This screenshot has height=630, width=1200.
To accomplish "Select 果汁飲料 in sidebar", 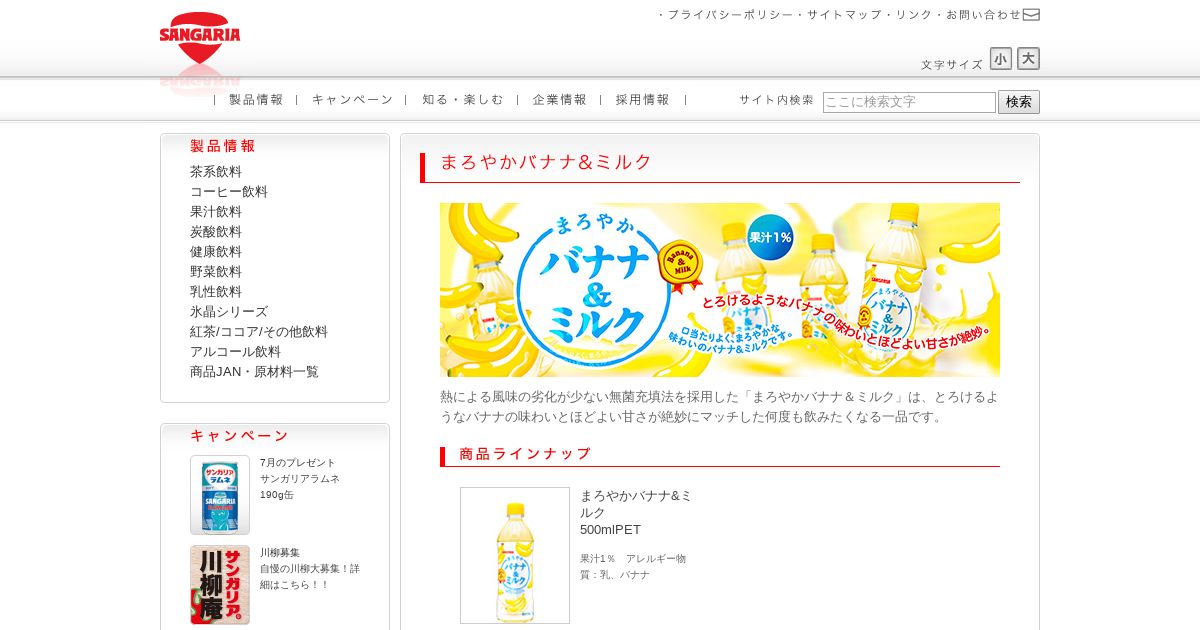I will coord(216,212).
